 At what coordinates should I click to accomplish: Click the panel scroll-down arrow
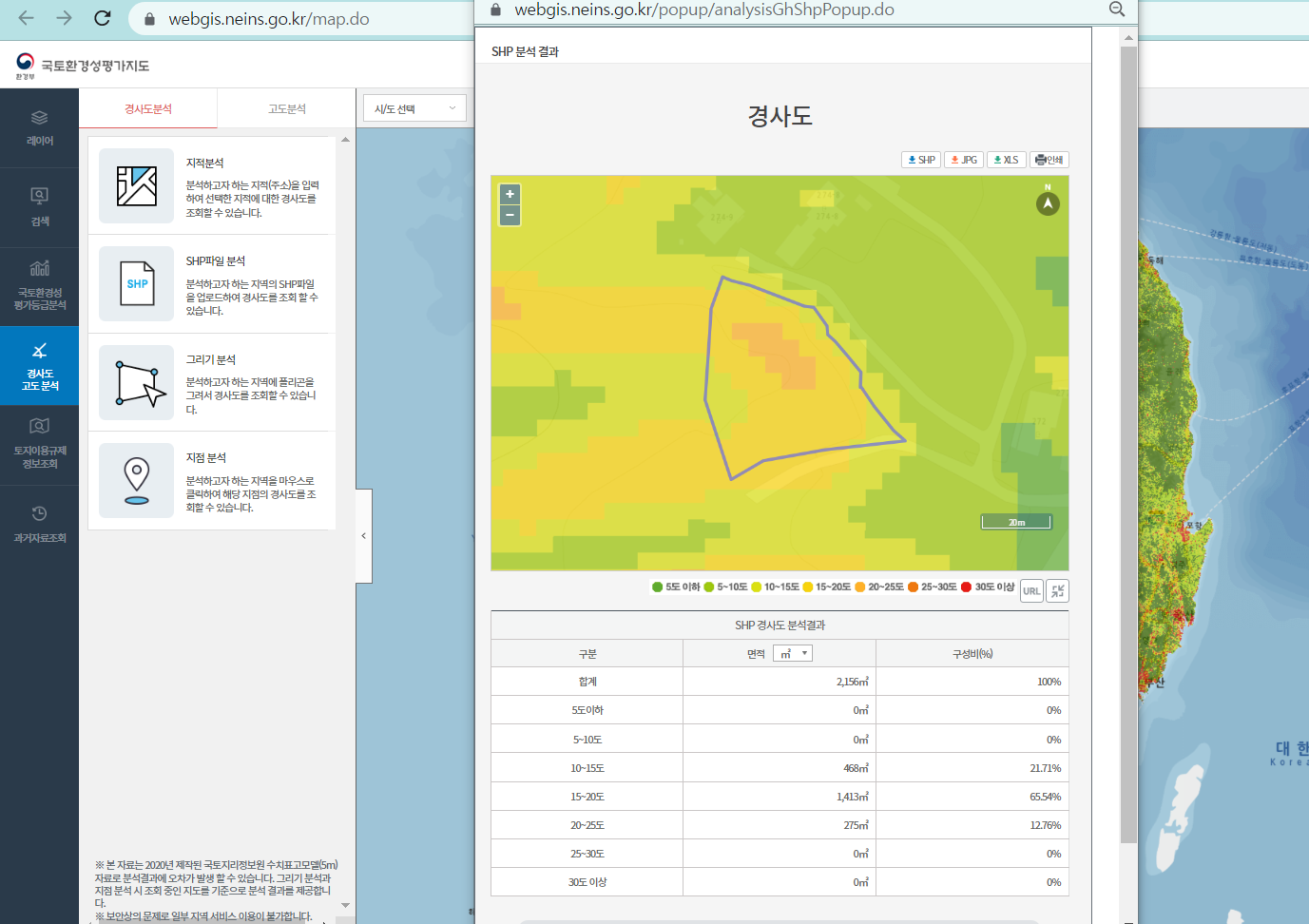point(345,905)
